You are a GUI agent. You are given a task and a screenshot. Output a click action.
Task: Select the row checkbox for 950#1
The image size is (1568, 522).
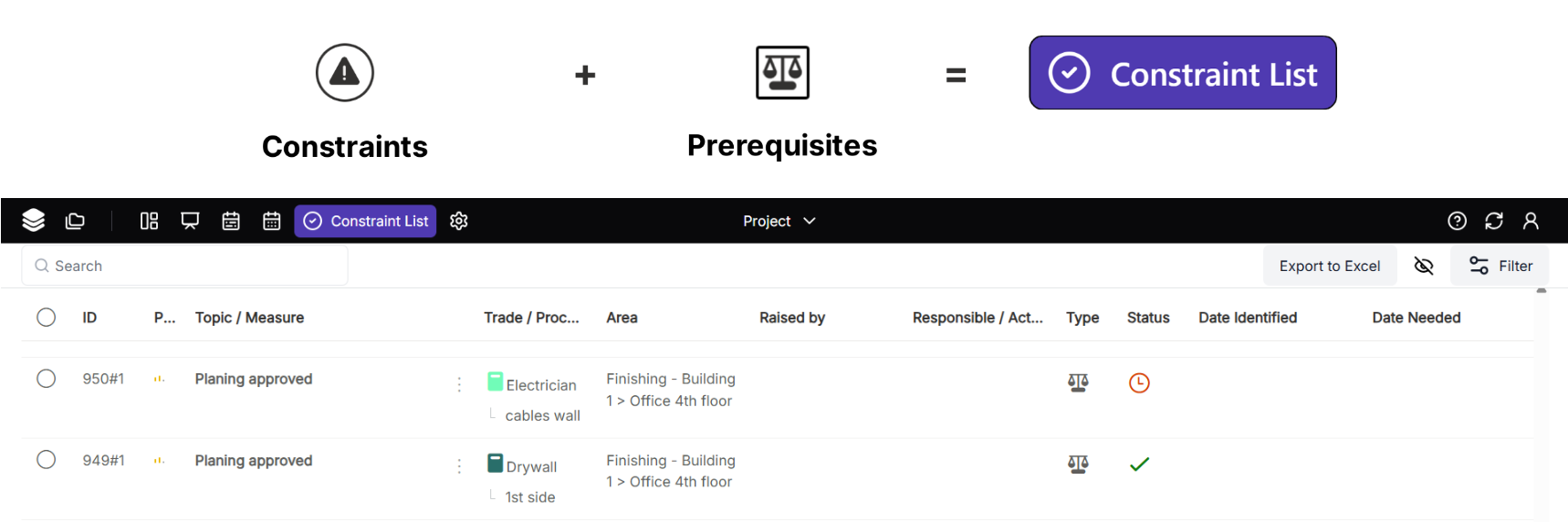47,379
